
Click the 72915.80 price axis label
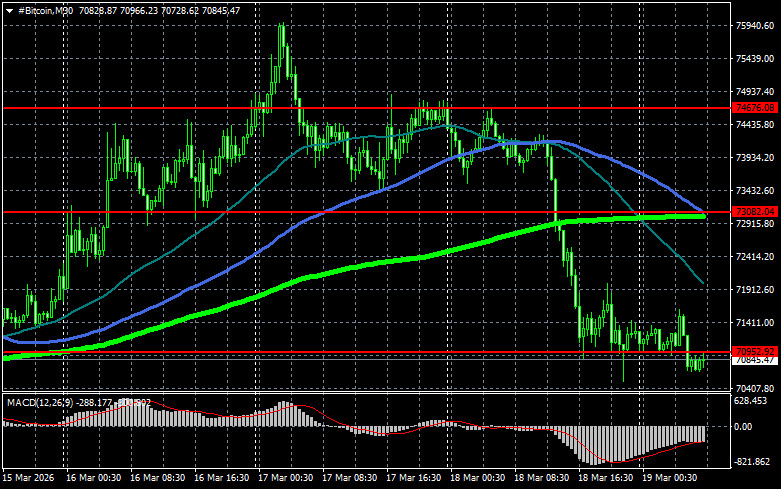(755, 224)
